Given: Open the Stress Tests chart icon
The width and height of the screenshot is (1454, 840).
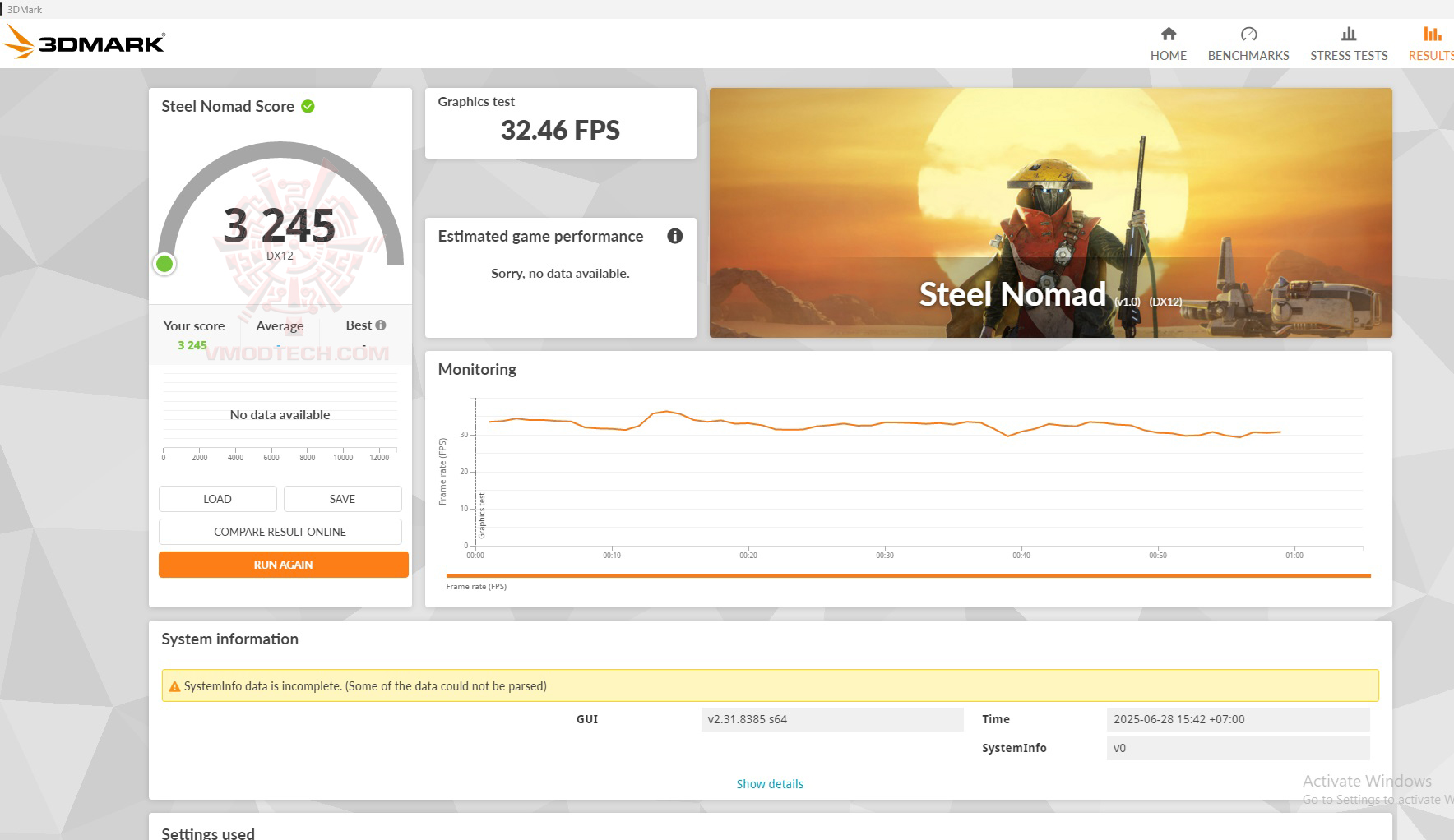Looking at the screenshot, I should pyautogui.click(x=1349, y=34).
